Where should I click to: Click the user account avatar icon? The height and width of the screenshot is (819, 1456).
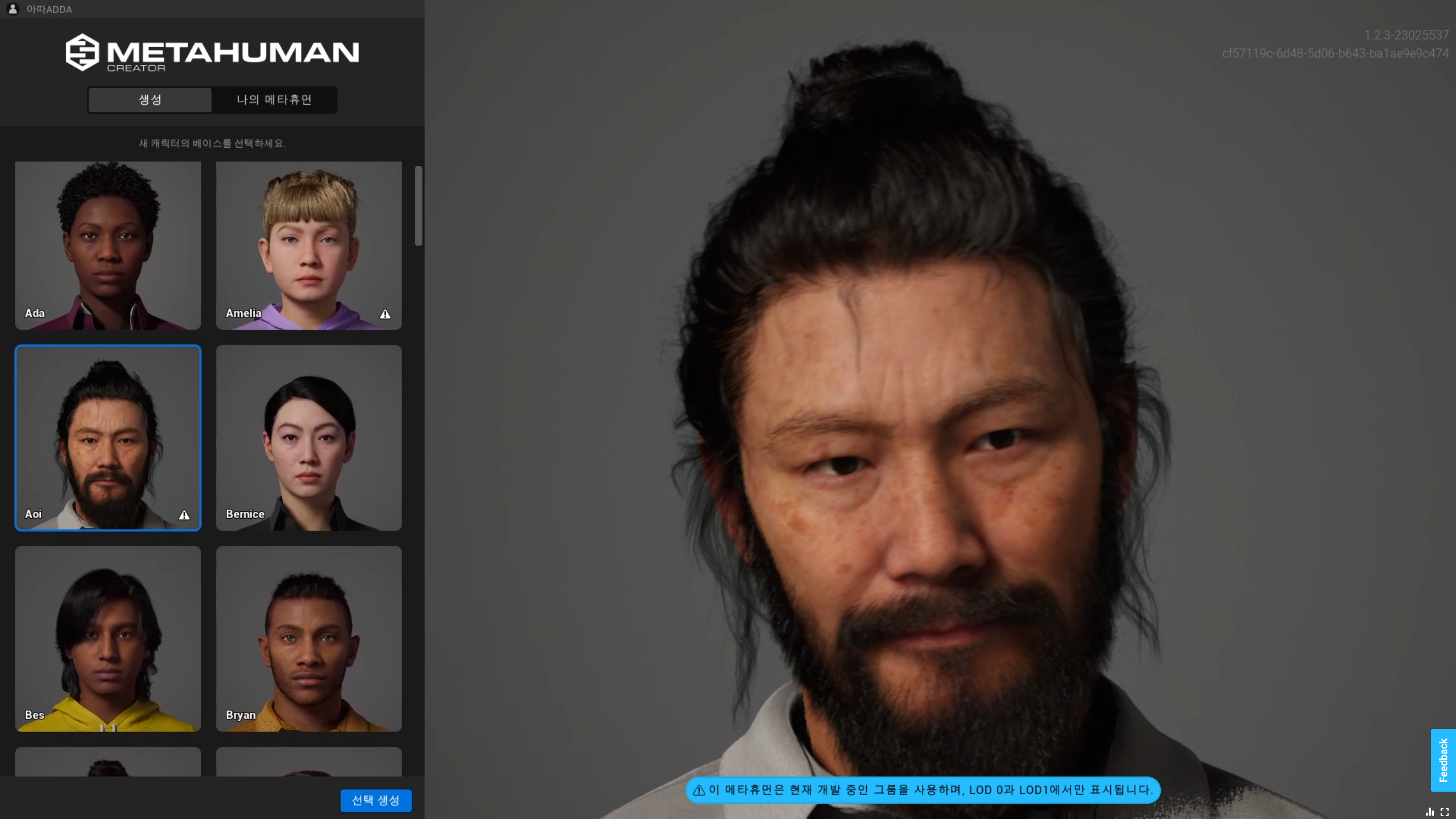point(13,9)
